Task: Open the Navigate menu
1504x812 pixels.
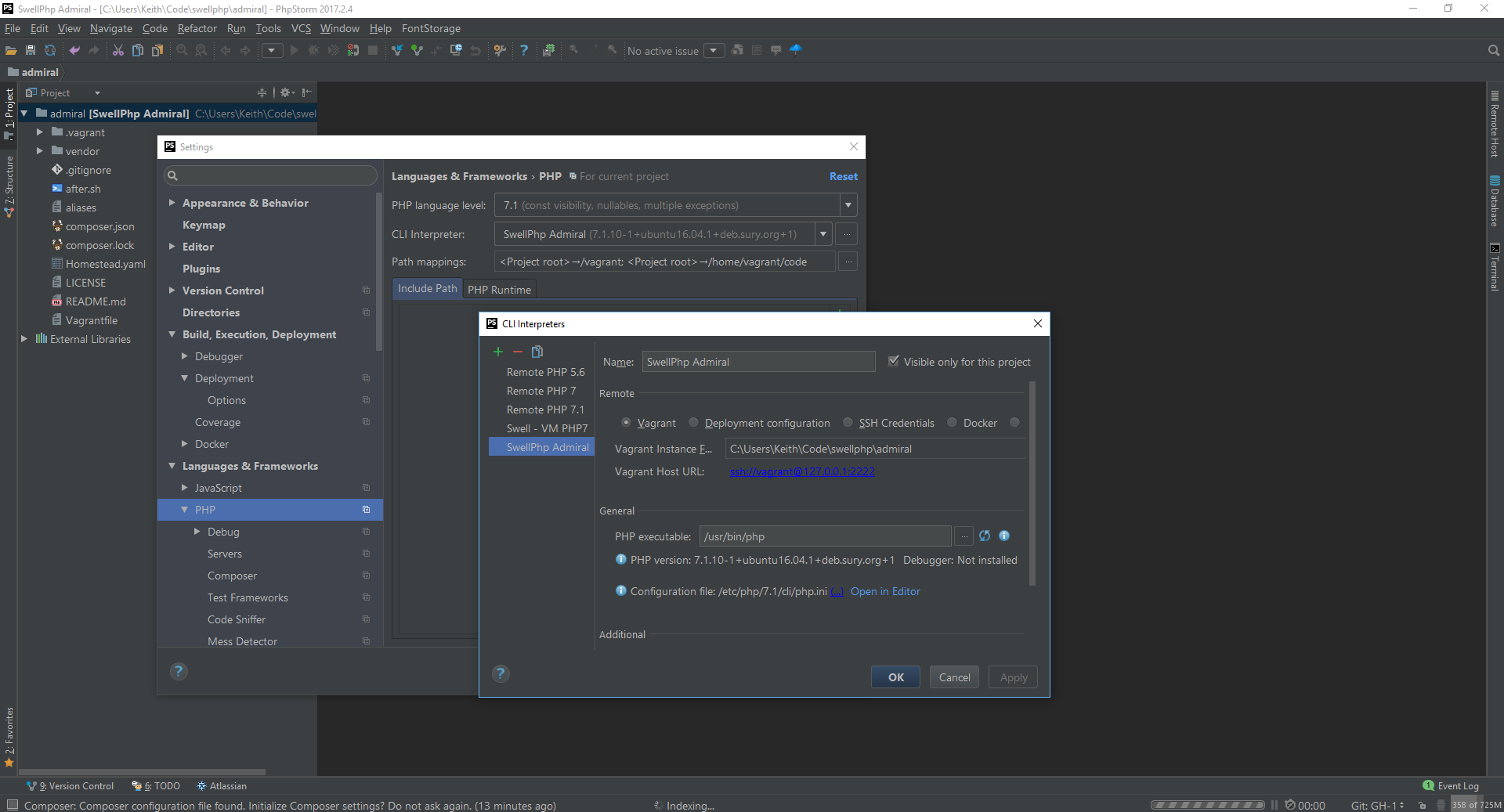Action: [110, 28]
